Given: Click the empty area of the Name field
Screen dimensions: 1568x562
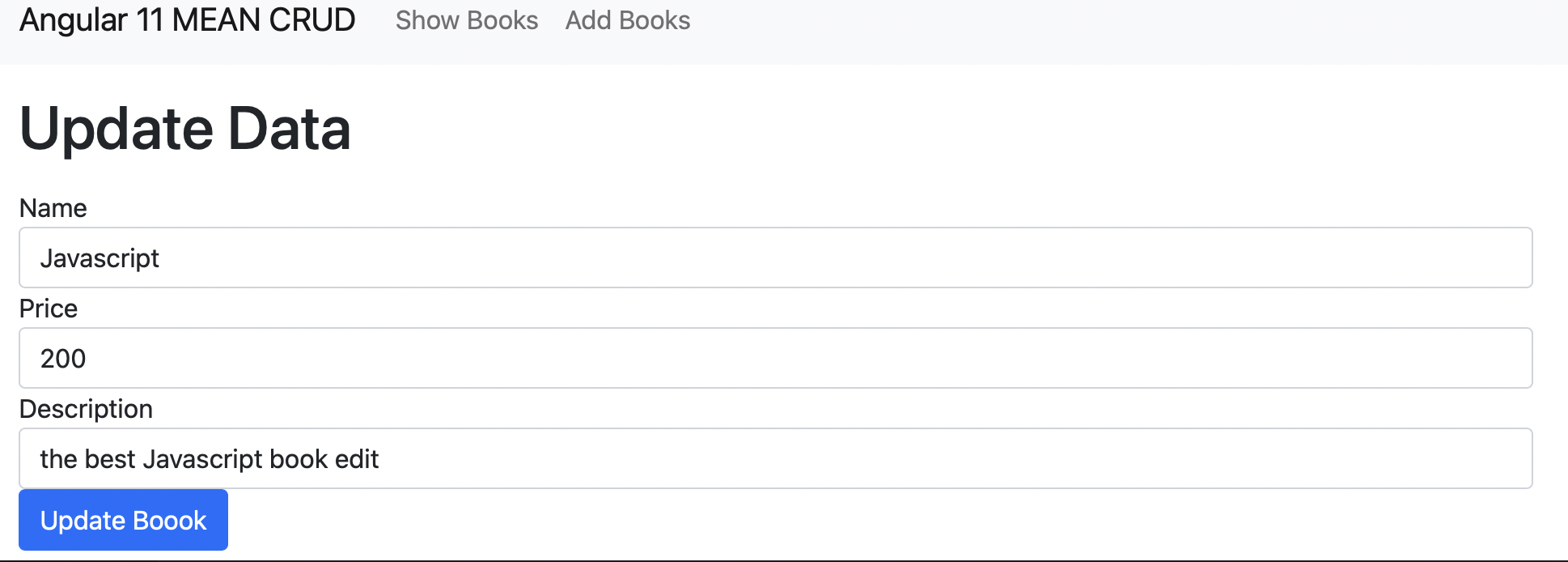Looking at the screenshot, I should click(1133, 258).
